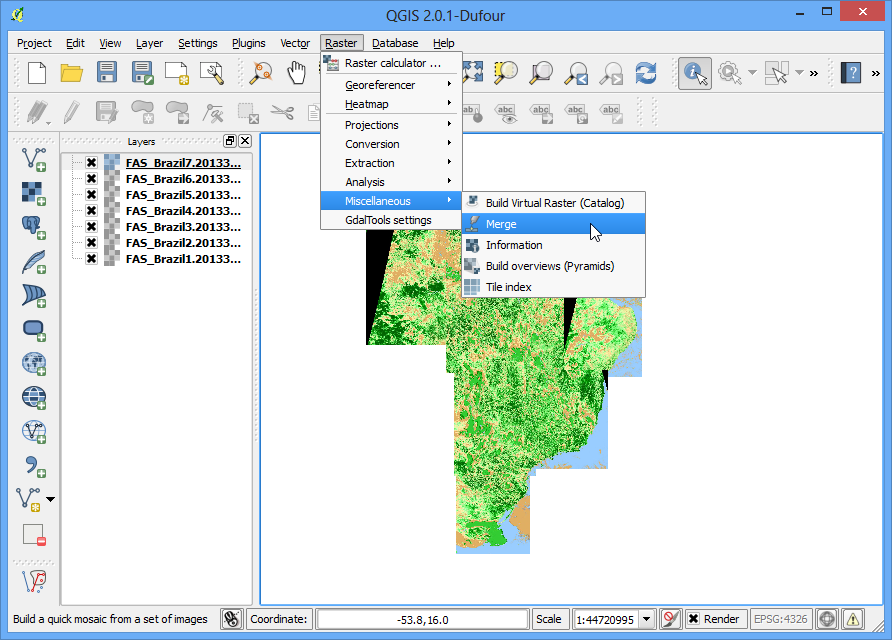Click the Remove Layer icon
892x640 pixels.
[34, 535]
